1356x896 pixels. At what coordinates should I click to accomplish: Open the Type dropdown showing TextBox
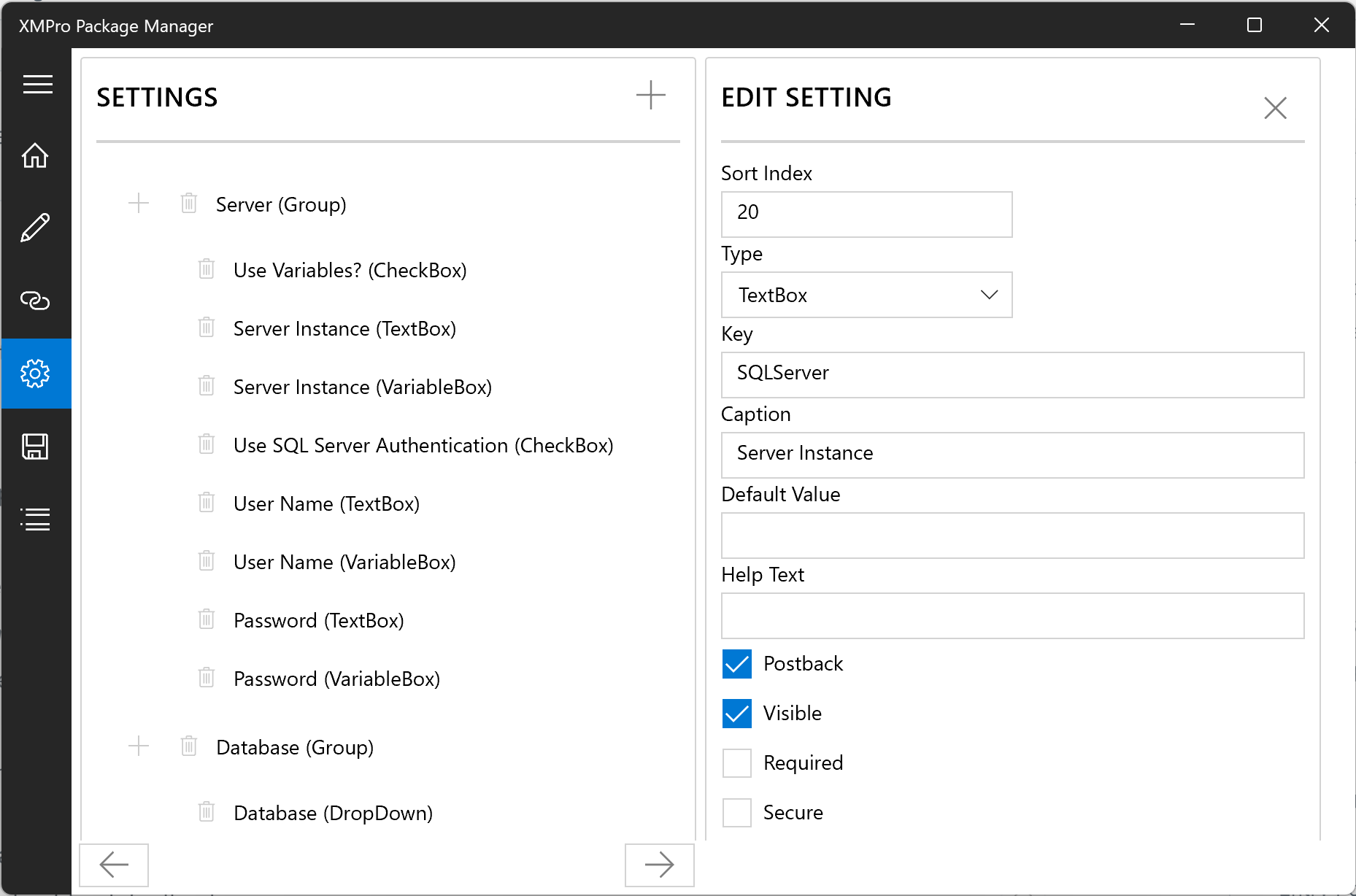(866, 295)
